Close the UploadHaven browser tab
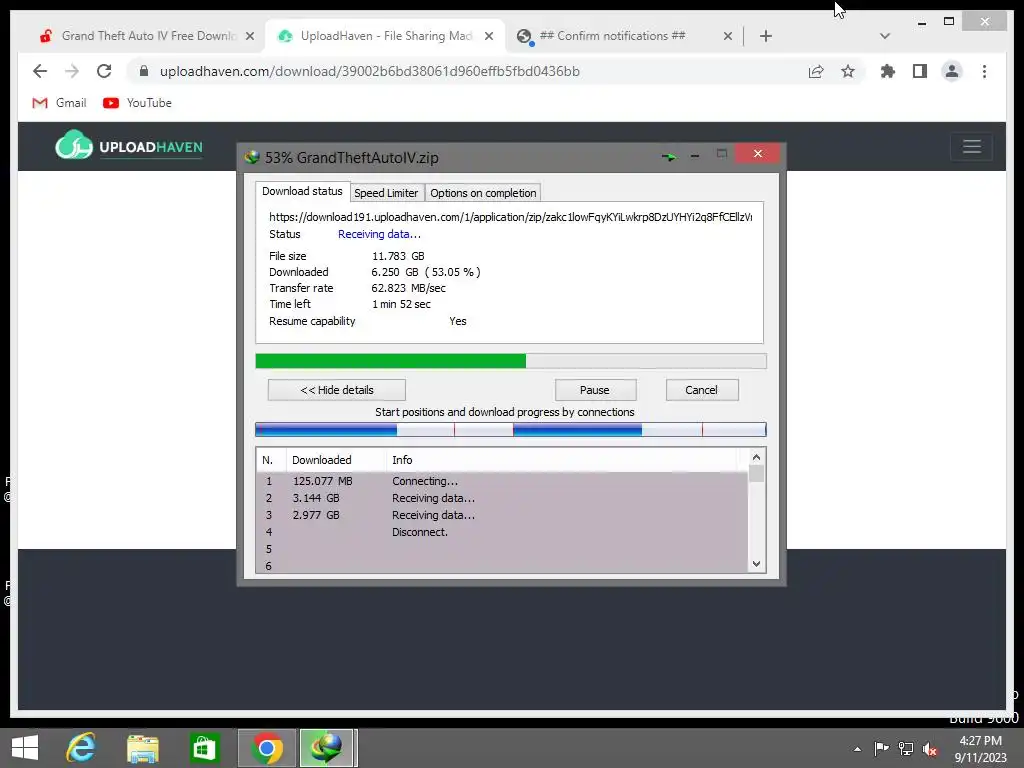 [488, 36]
